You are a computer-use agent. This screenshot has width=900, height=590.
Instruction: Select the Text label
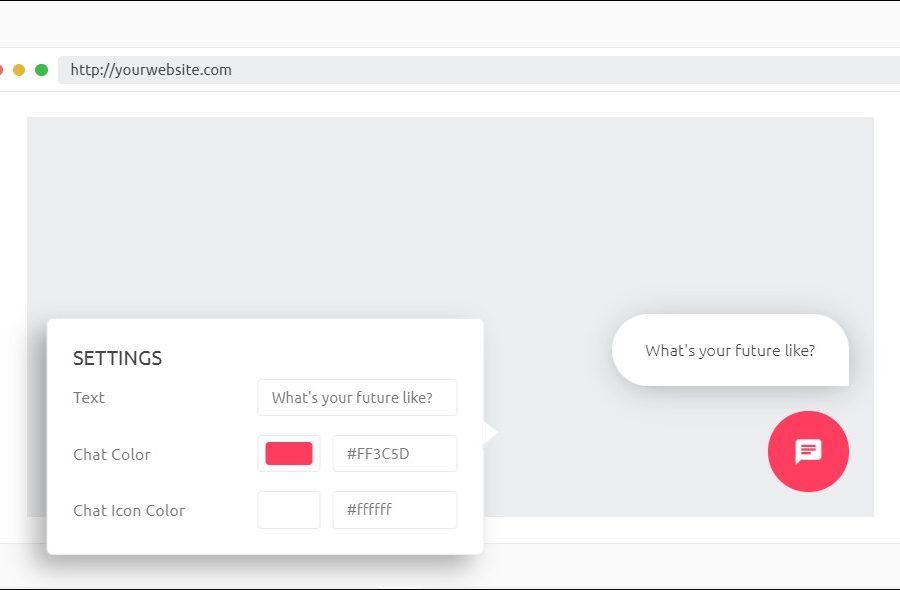pos(89,397)
